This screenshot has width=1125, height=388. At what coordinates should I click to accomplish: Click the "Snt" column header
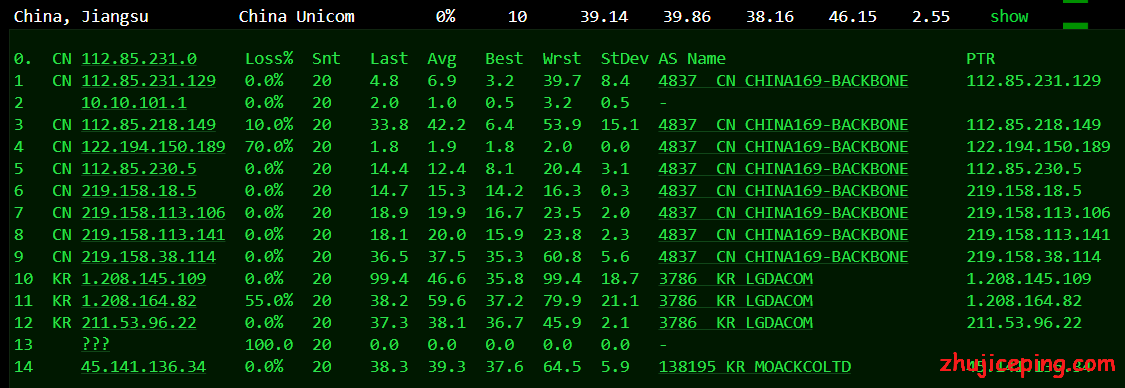[326, 59]
